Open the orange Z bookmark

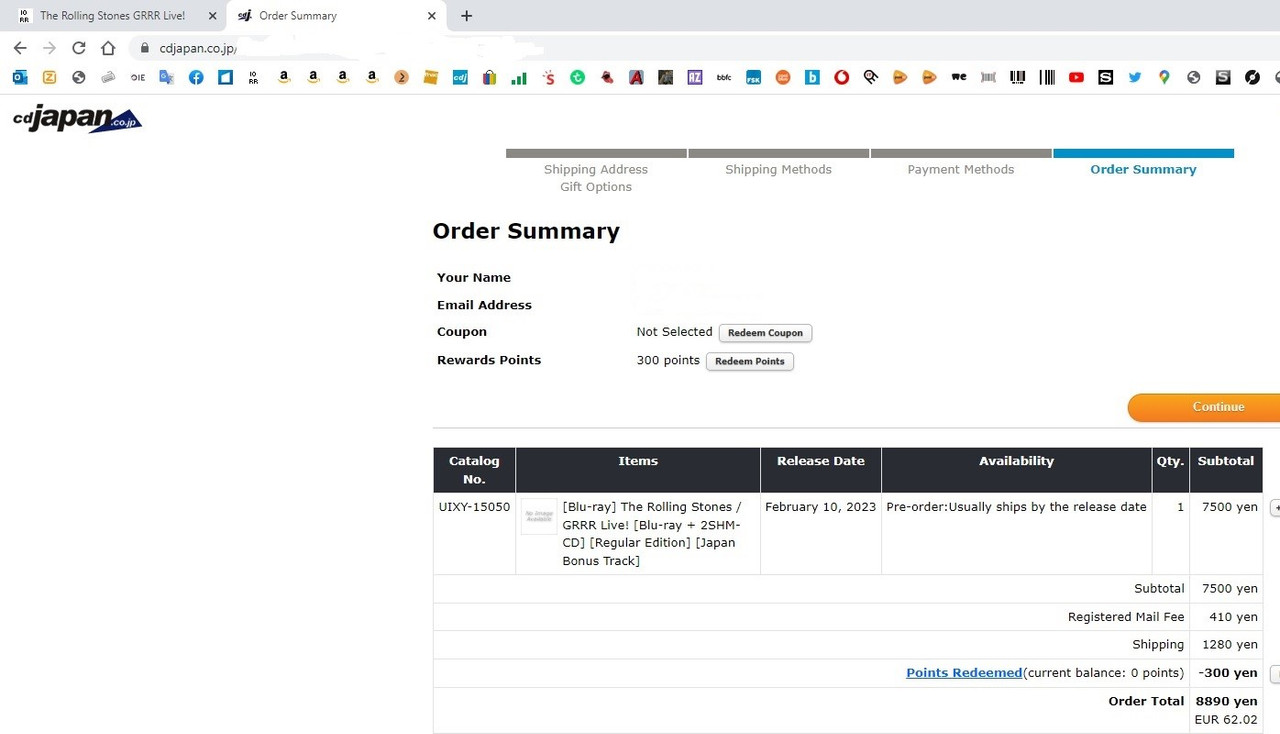[x=49, y=77]
